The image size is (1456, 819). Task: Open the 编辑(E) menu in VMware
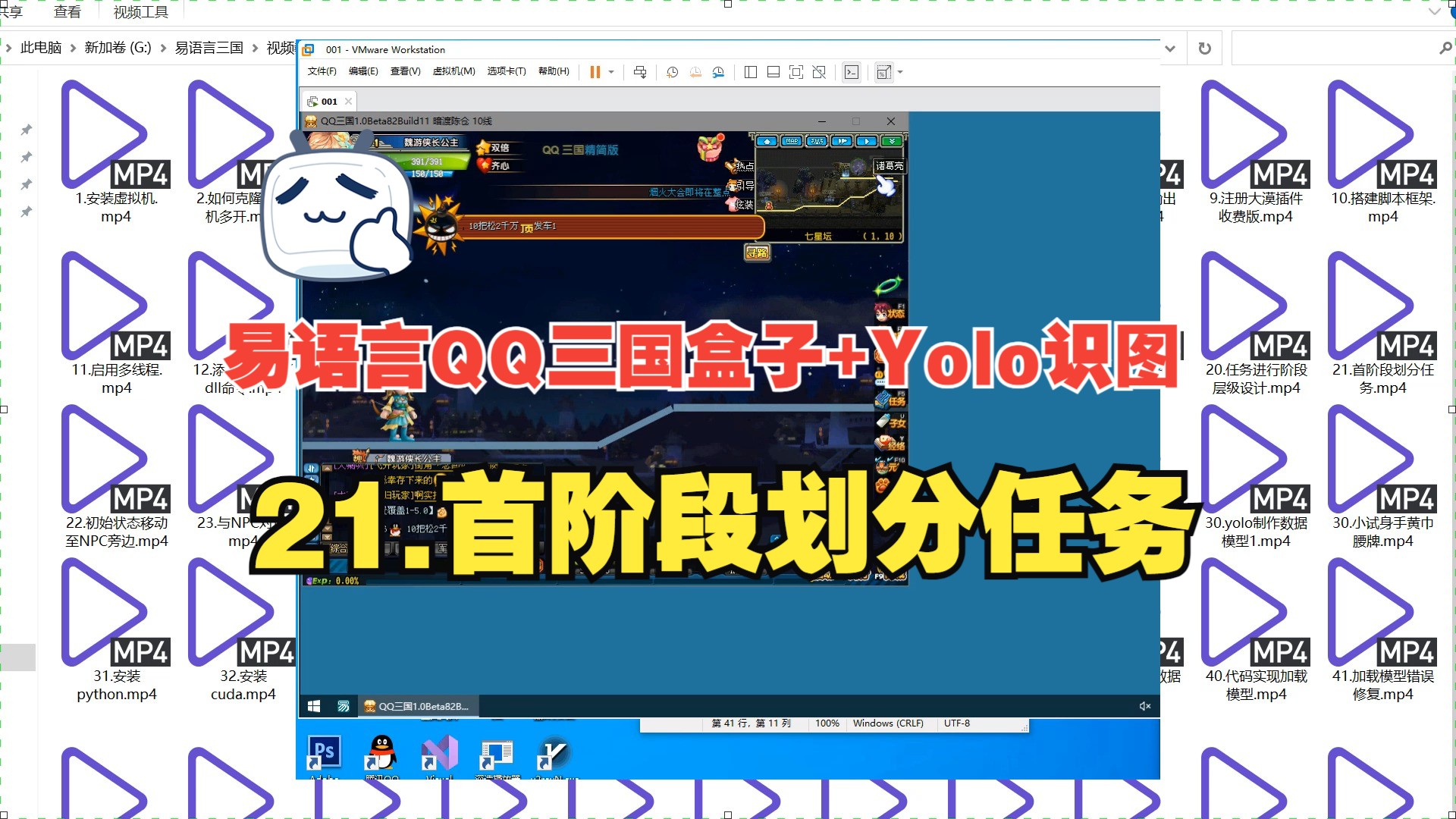click(363, 71)
